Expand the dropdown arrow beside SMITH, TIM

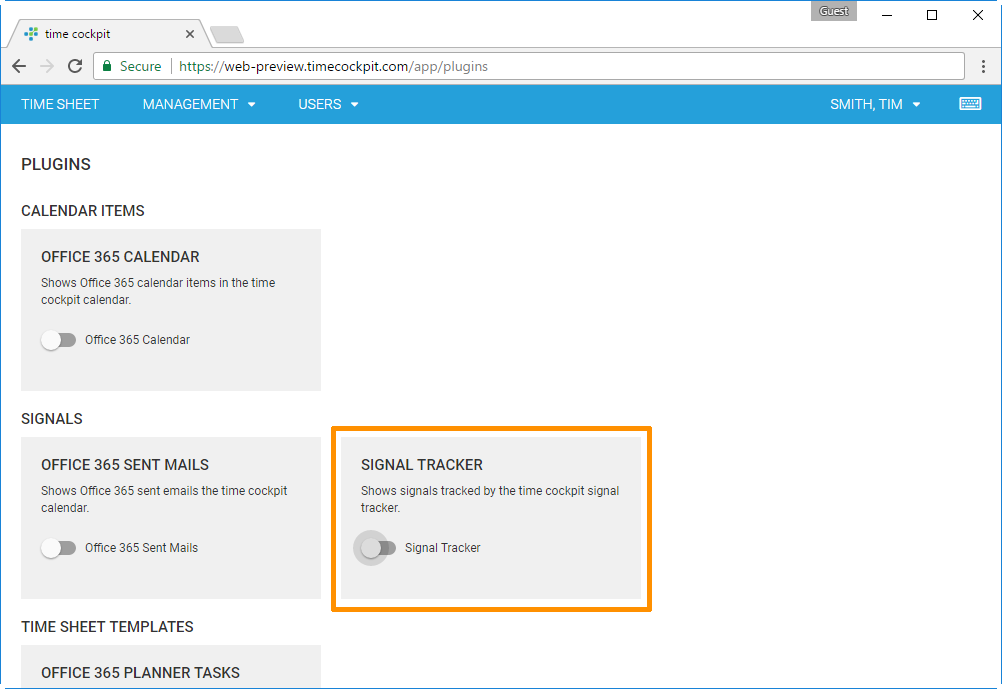point(916,104)
